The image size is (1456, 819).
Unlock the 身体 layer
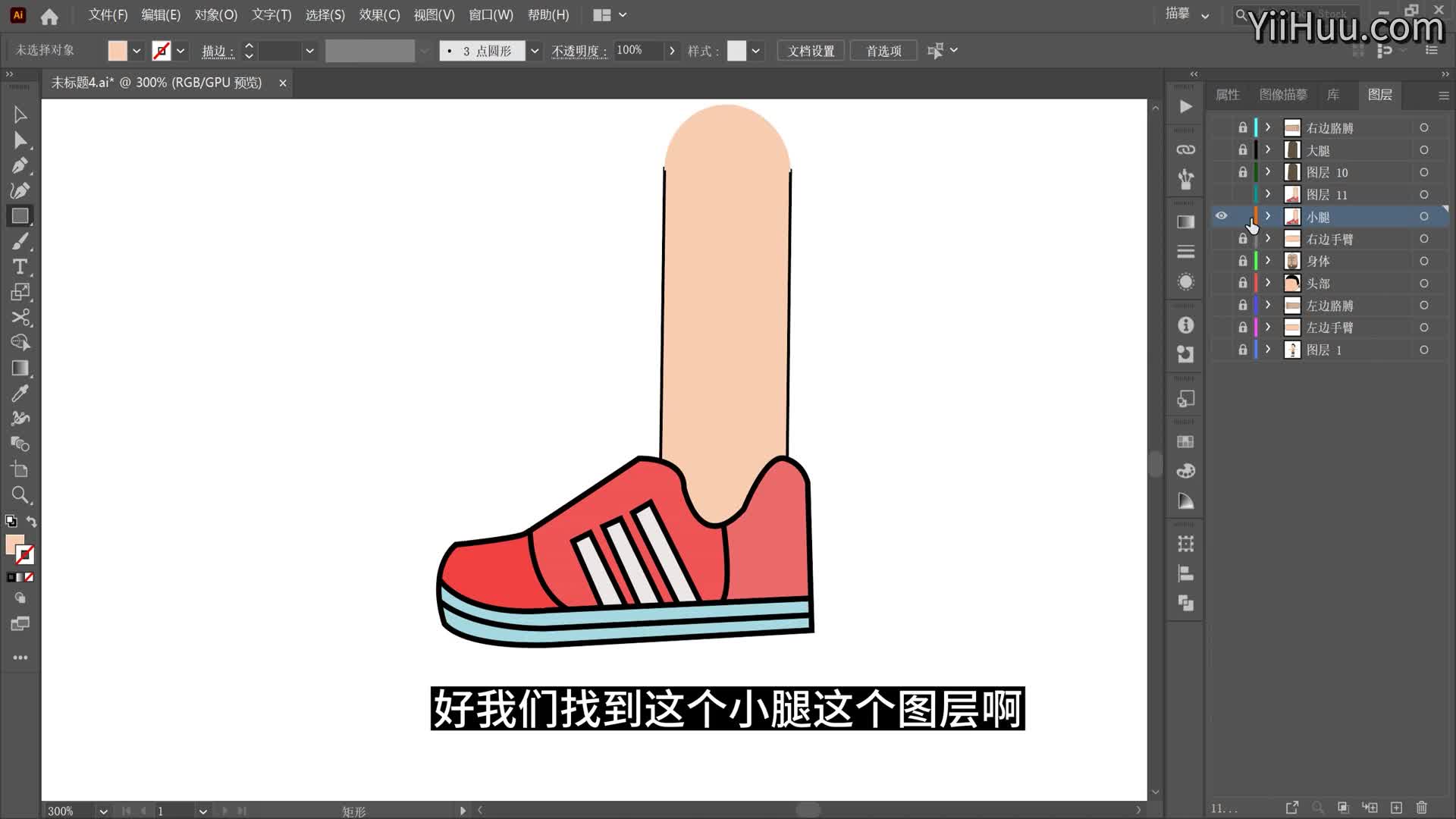[x=1242, y=261]
